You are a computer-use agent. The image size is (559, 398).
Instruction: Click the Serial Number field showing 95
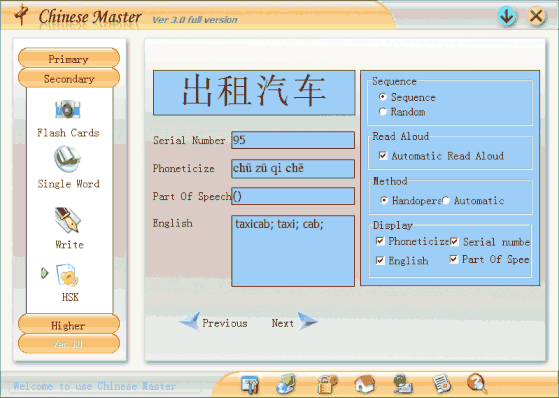[x=293, y=140]
